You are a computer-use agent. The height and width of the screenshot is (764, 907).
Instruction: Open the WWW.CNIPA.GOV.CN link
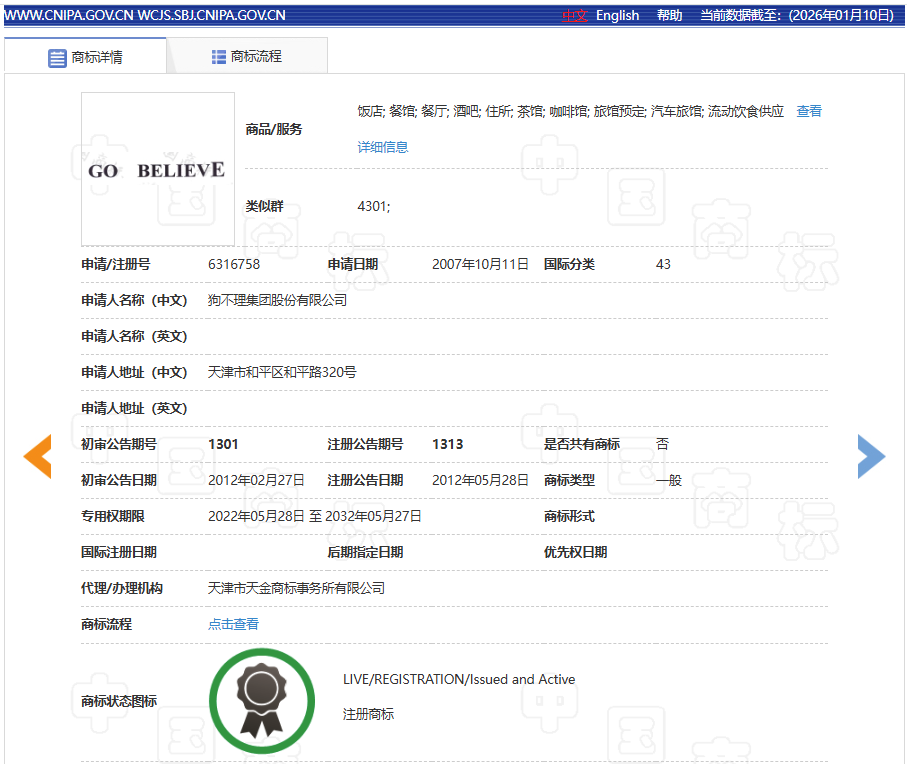tap(68, 15)
